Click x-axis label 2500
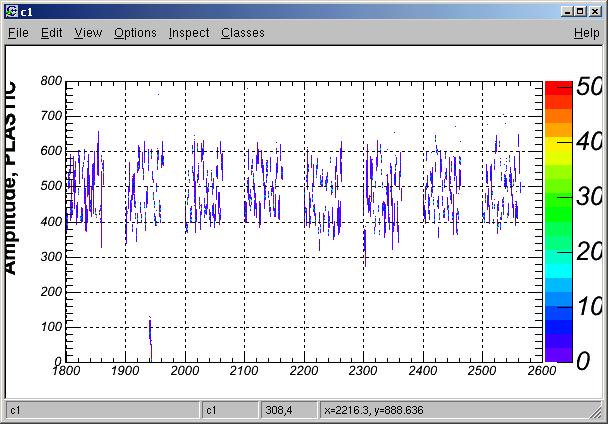The height and width of the screenshot is (424, 608). click(482, 371)
